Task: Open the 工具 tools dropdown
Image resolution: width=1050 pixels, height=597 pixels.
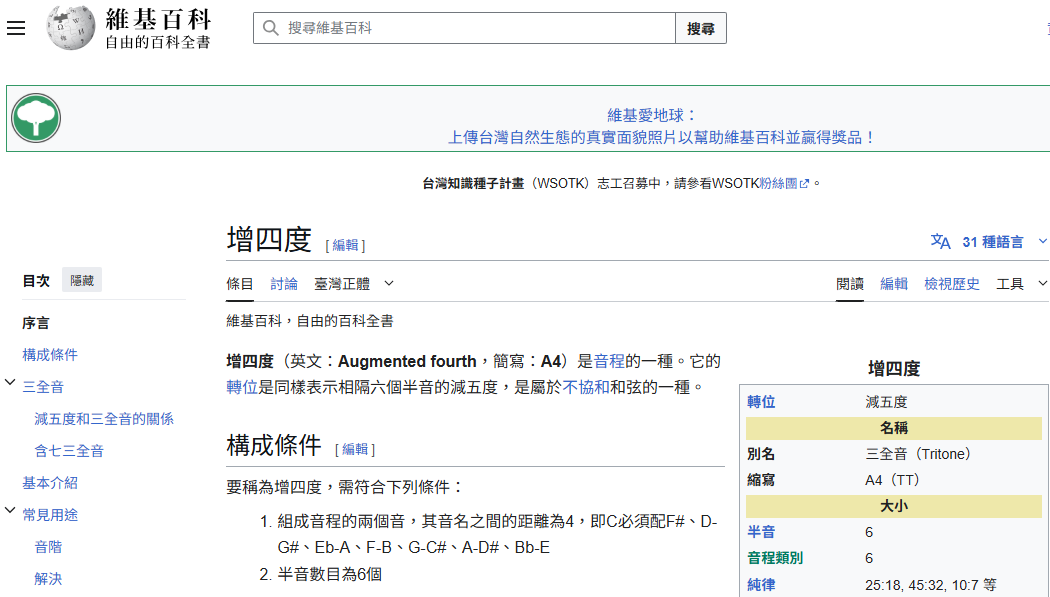Action: (1021, 284)
